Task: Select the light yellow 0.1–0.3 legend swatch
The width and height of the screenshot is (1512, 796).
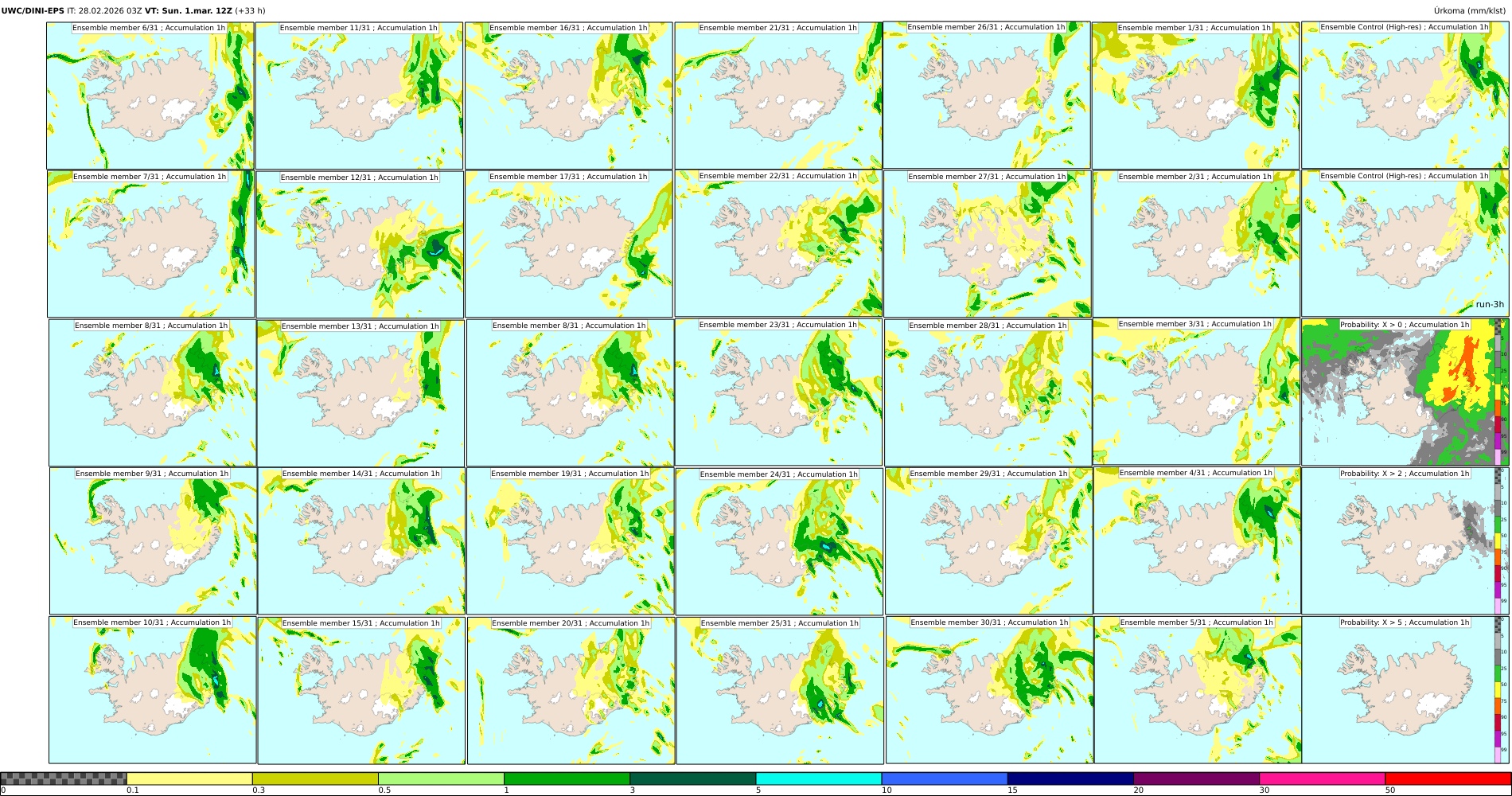Action: (189, 778)
